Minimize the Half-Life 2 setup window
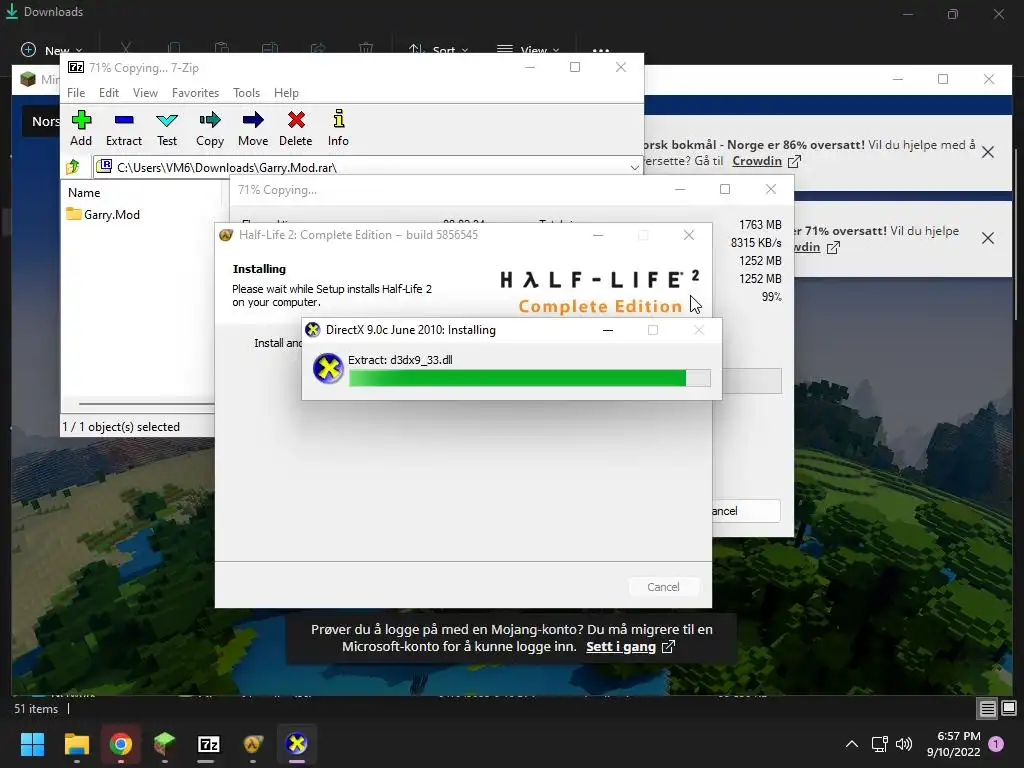This screenshot has width=1024, height=768. tap(598, 235)
